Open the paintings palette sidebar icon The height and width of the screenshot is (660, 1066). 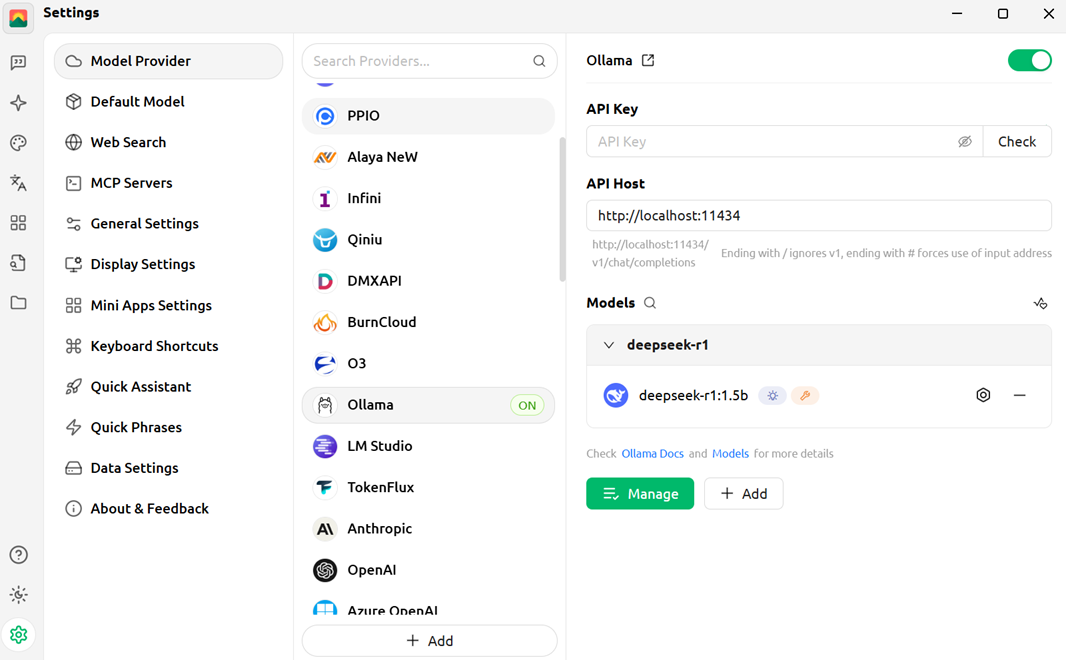click(18, 143)
